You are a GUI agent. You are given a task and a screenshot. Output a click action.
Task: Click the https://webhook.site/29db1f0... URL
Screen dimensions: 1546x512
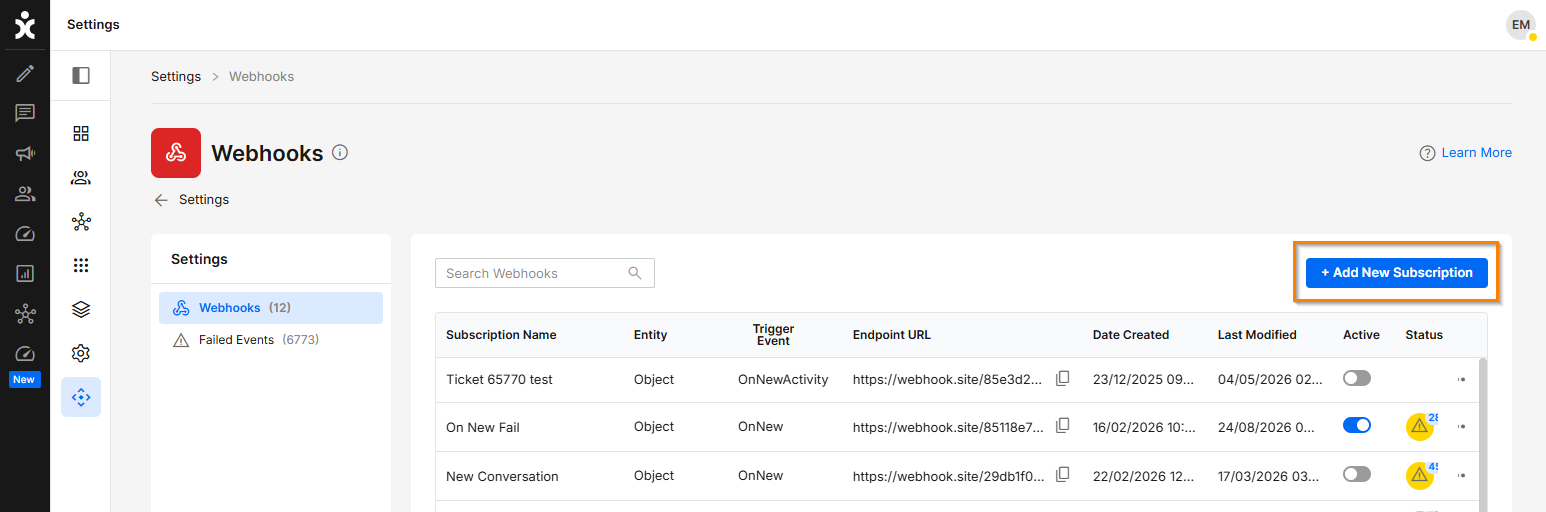tap(949, 476)
